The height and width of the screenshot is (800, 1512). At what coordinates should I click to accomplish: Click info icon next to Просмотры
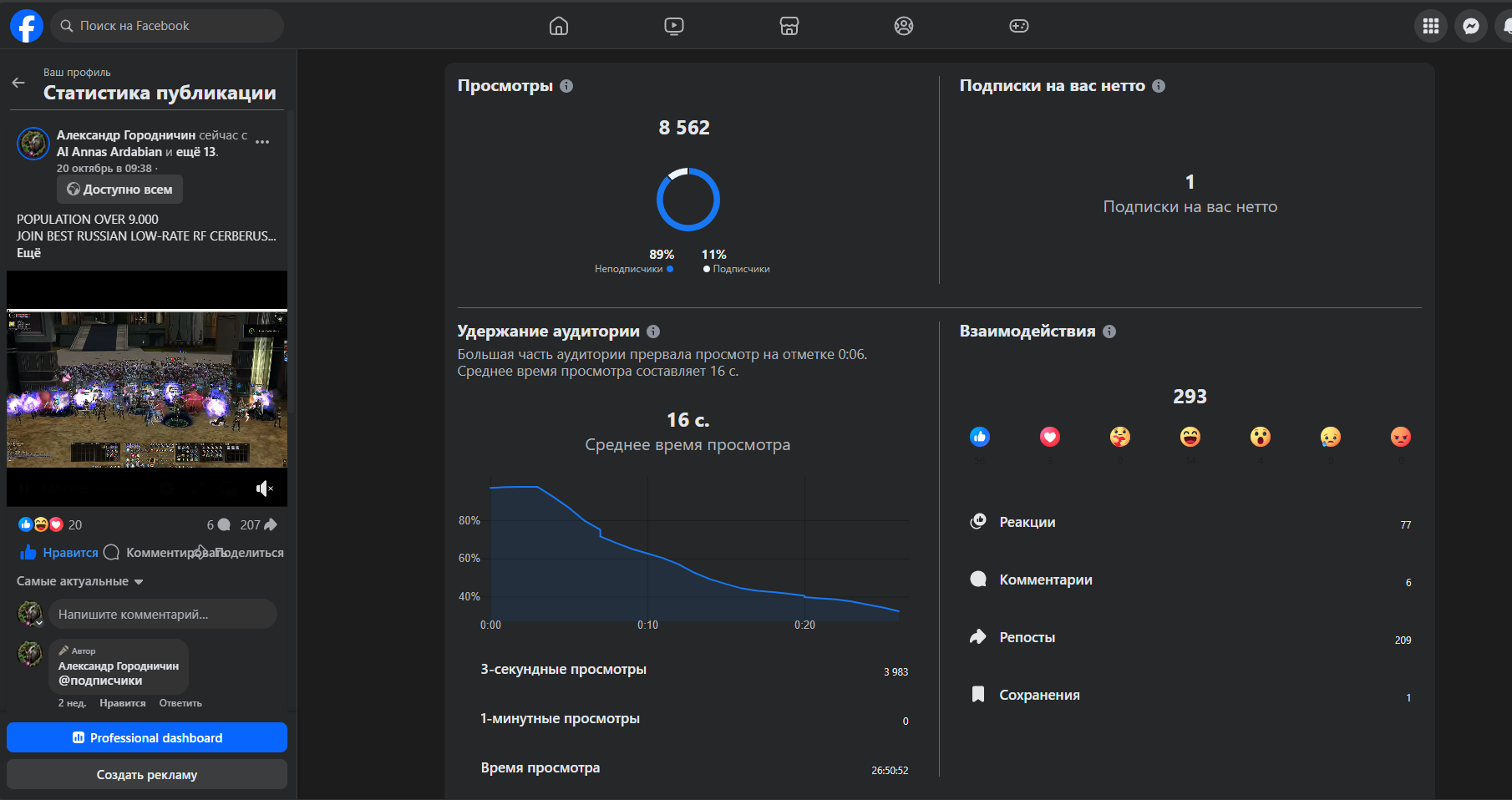click(566, 86)
